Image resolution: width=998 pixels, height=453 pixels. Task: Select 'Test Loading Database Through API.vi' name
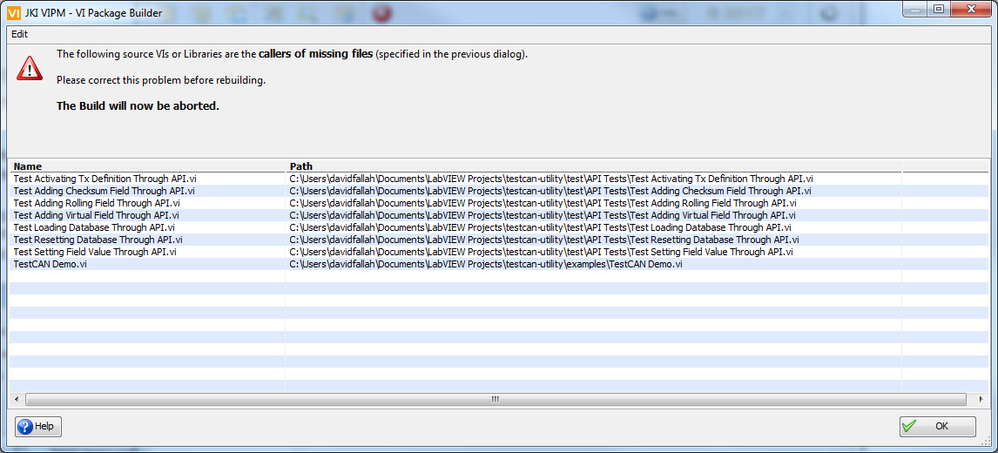tap(94, 227)
